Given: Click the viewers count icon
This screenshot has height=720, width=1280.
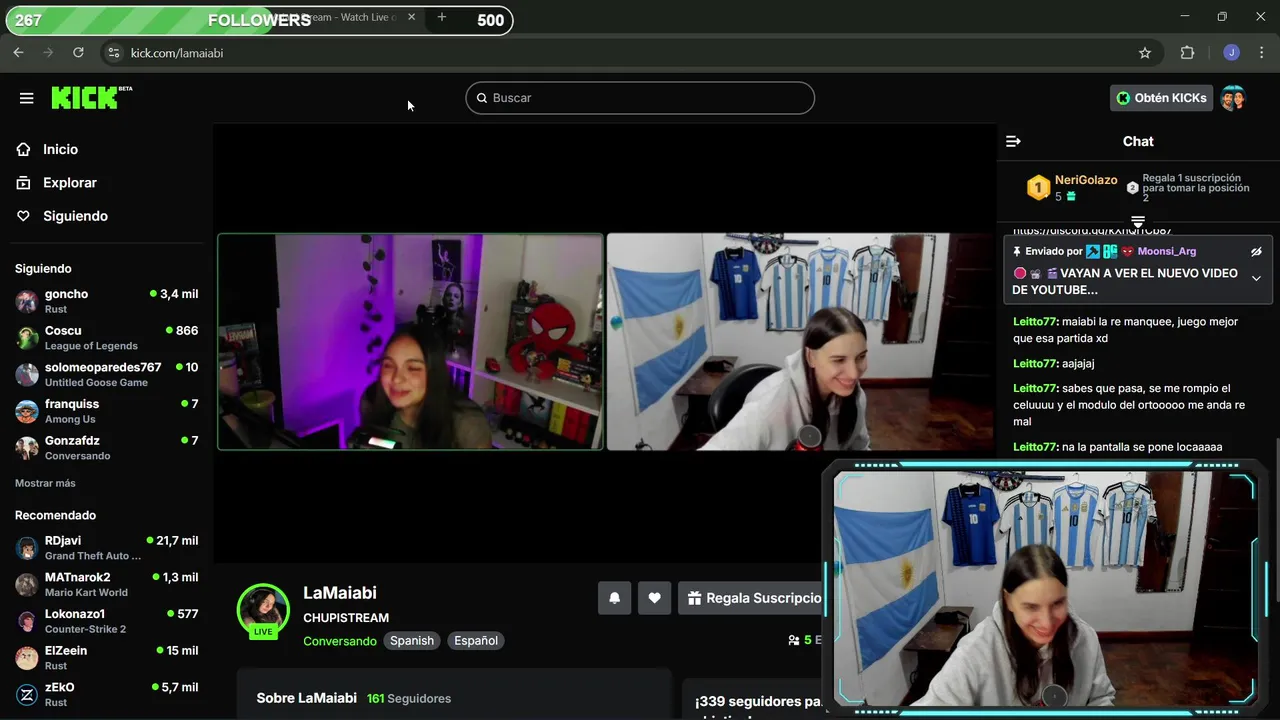Looking at the screenshot, I should click(794, 641).
